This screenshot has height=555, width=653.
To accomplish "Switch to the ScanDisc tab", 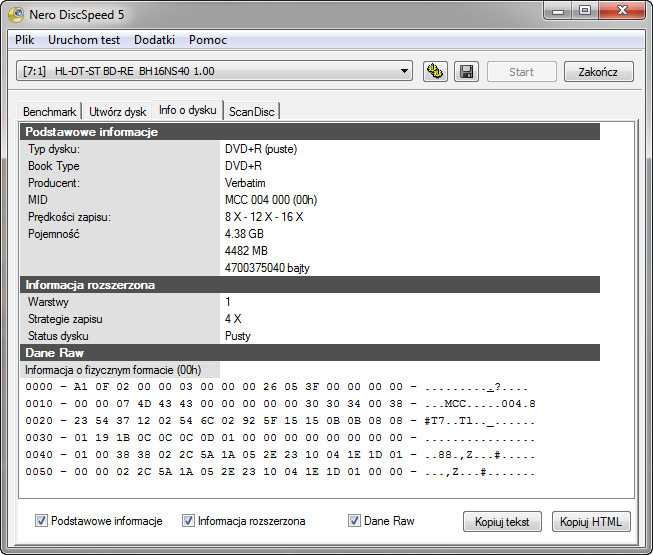I will coord(252,112).
